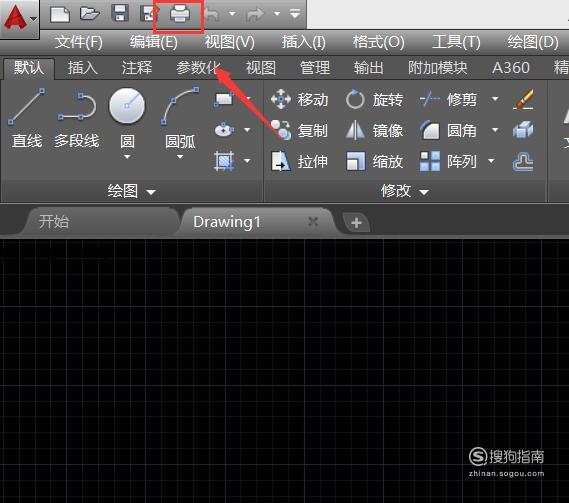
Task: Select the ellipse drawing tool
Action: point(224,130)
